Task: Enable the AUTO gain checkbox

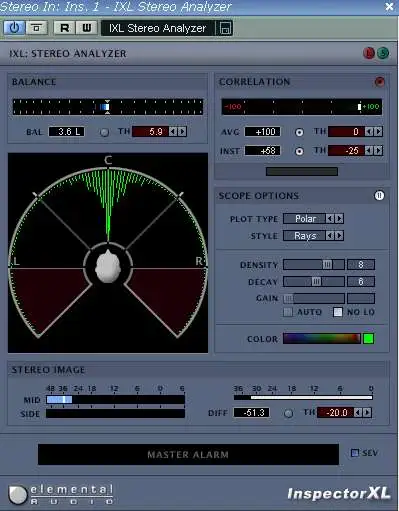Action: tap(288, 312)
